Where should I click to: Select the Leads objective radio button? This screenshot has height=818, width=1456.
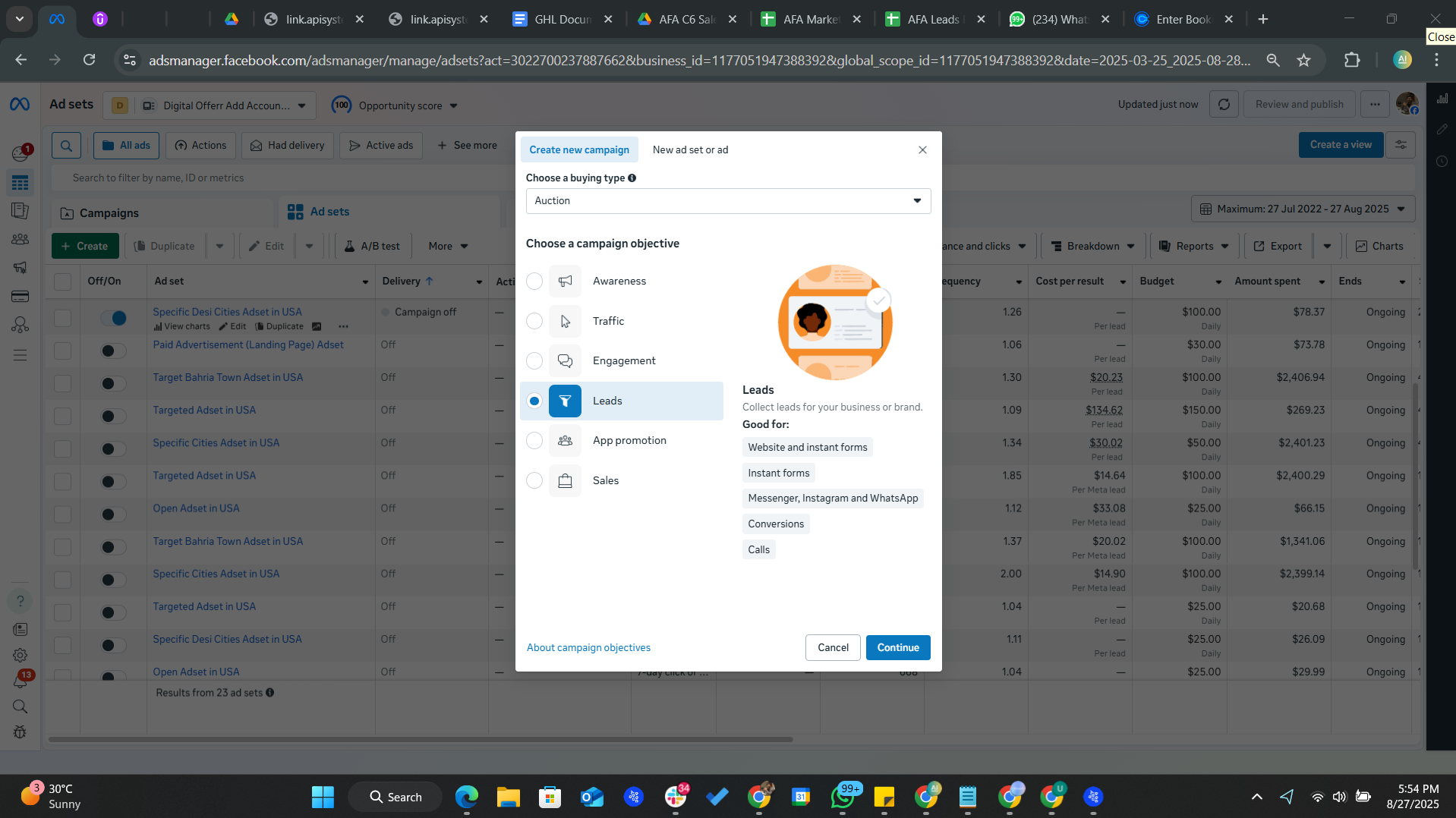pyautogui.click(x=534, y=401)
